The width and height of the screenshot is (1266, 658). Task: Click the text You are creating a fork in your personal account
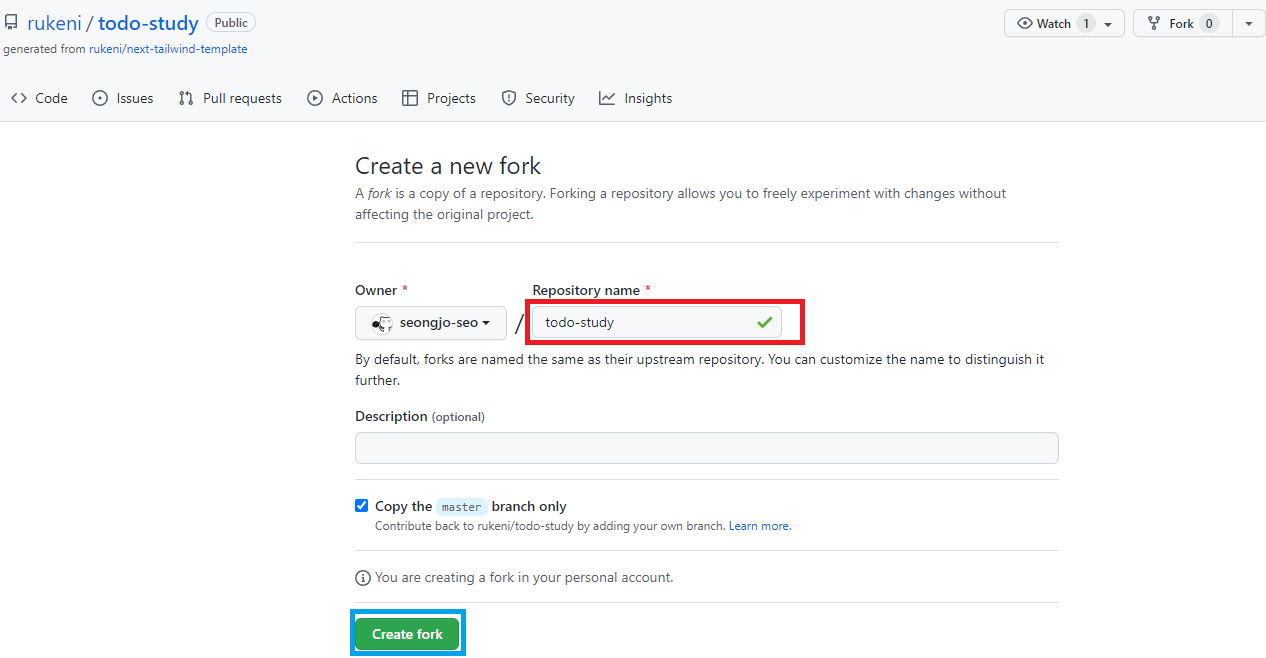[524, 578]
